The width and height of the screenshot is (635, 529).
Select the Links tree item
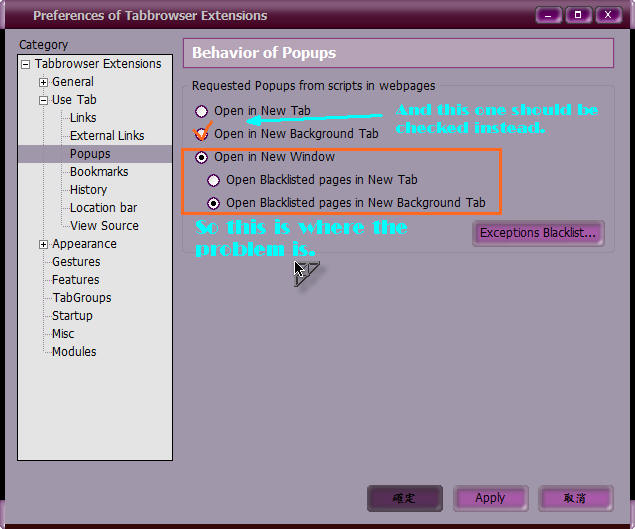83,118
